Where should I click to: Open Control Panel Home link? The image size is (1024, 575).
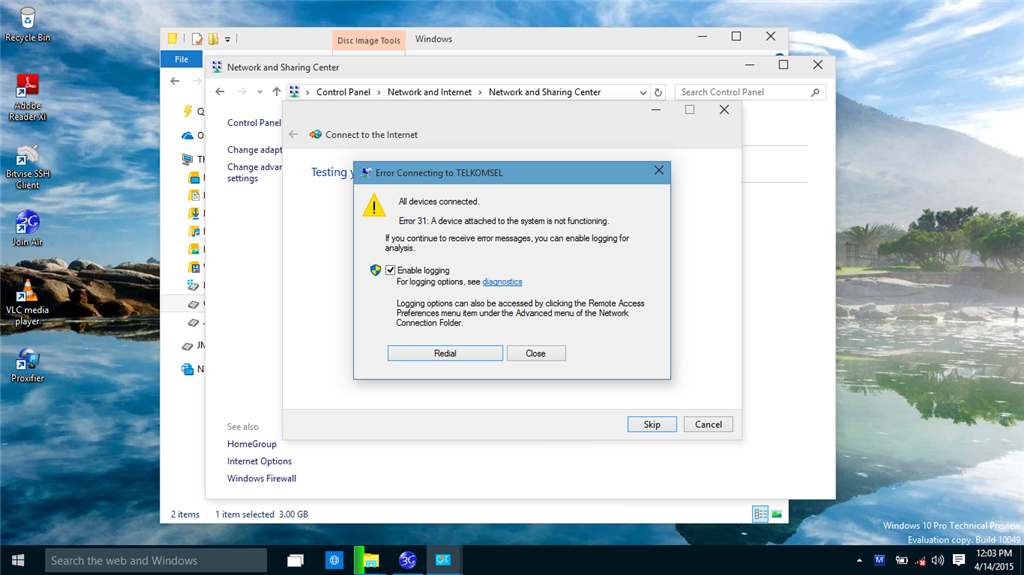[254, 122]
